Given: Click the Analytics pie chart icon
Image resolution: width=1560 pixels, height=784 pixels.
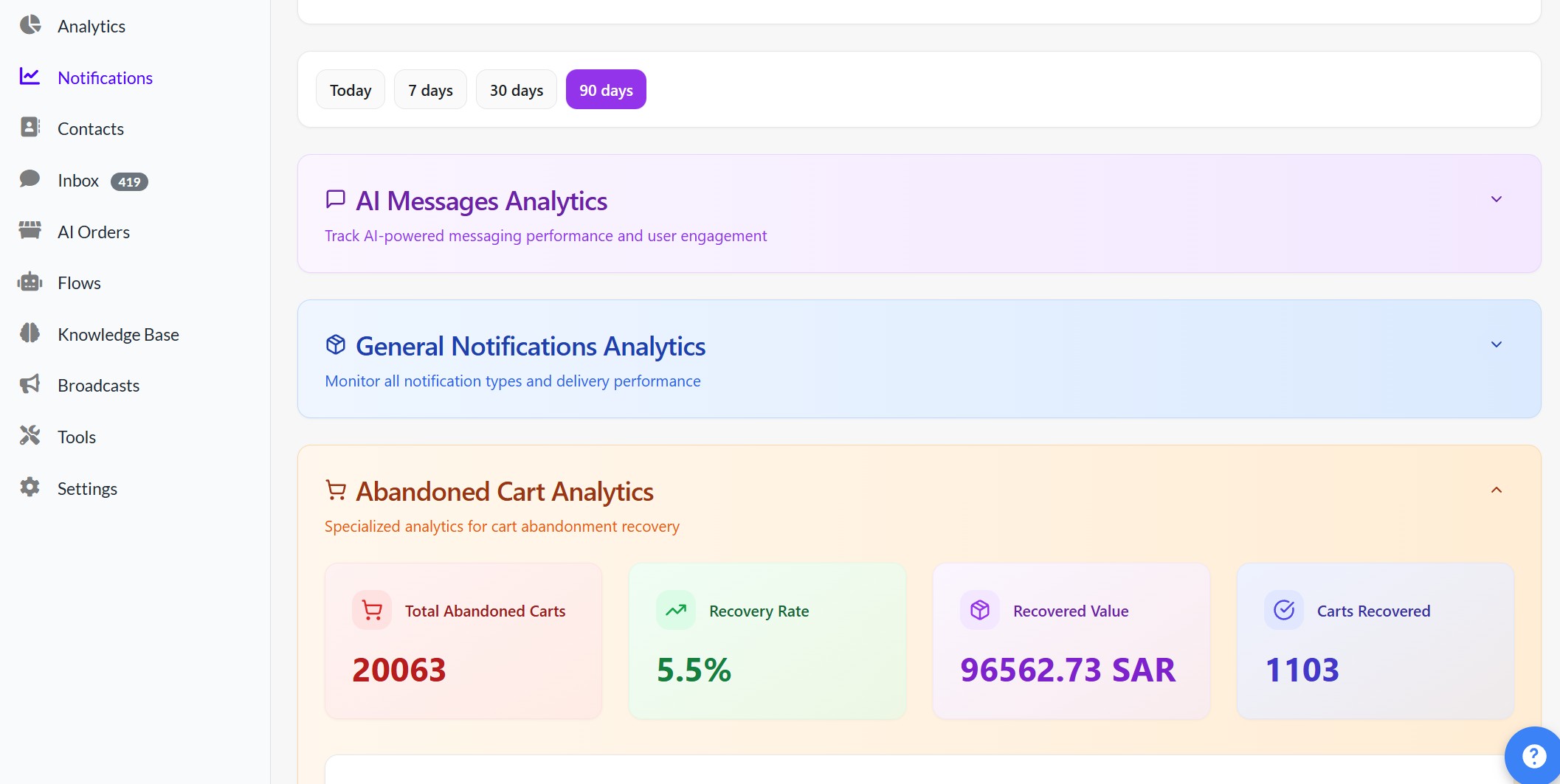Looking at the screenshot, I should tap(30, 25).
